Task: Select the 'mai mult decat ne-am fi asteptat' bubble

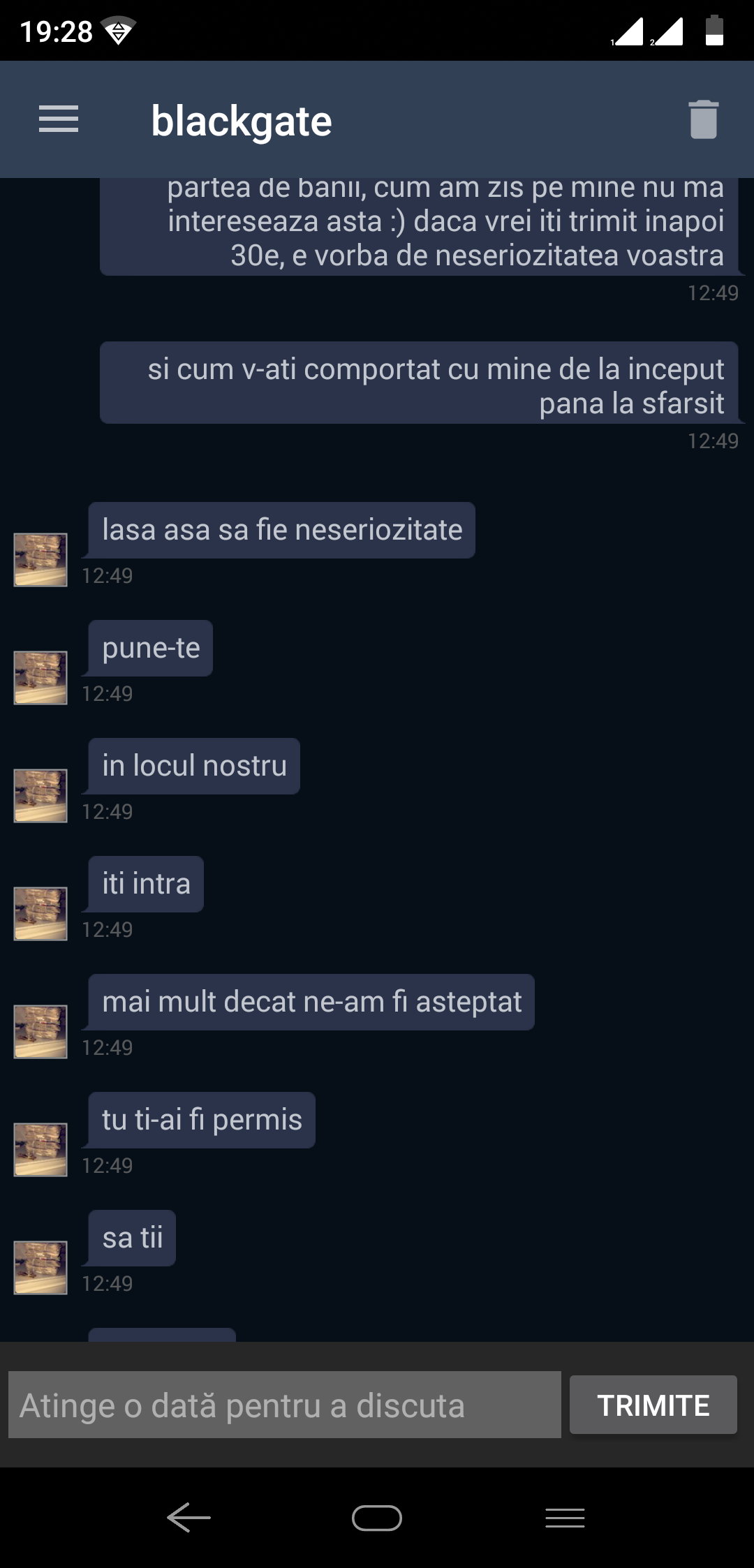Action: pyautogui.click(x=311, y=1002)
